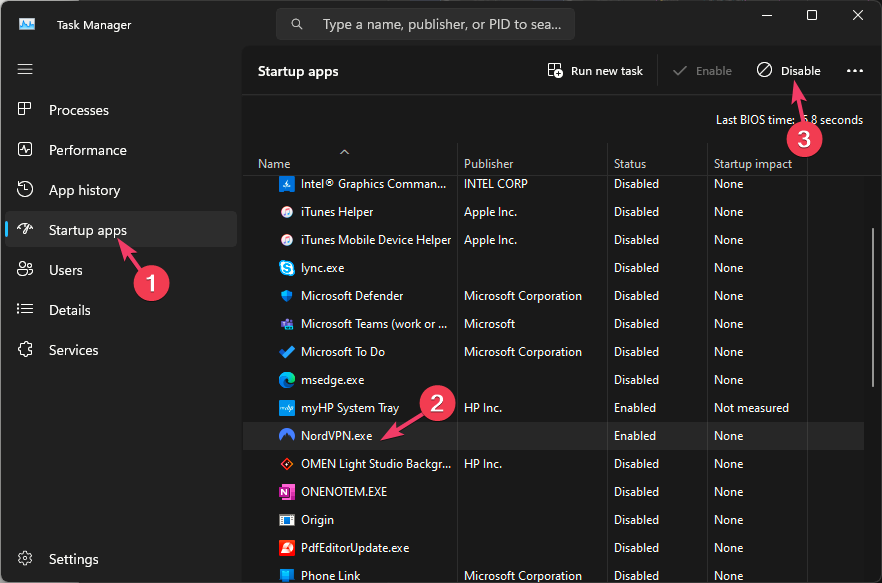Click the Intel Graphics Command Center icon
This screenshot has width=882, height=583.
click(287, 184)
